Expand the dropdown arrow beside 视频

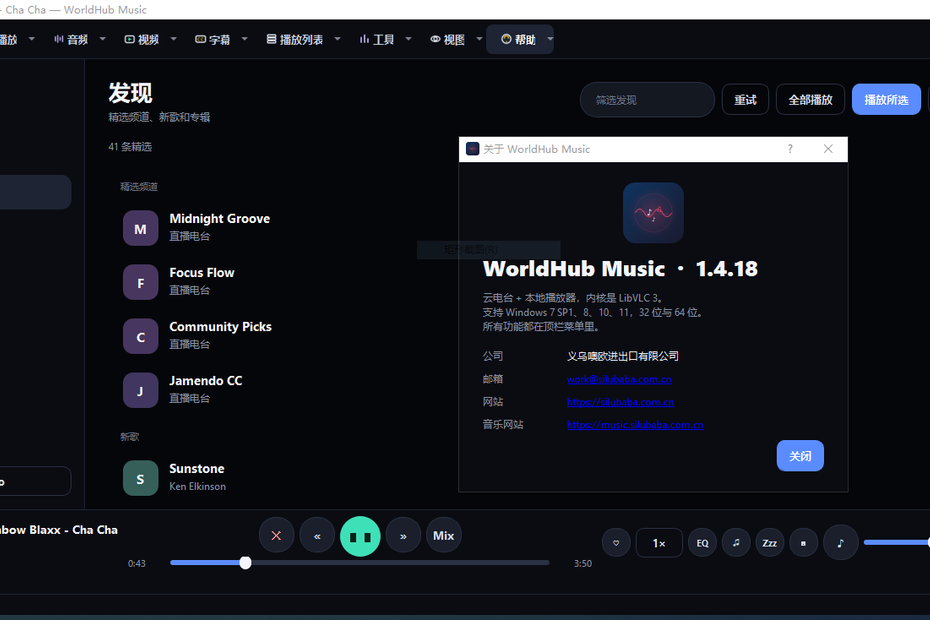174,39
